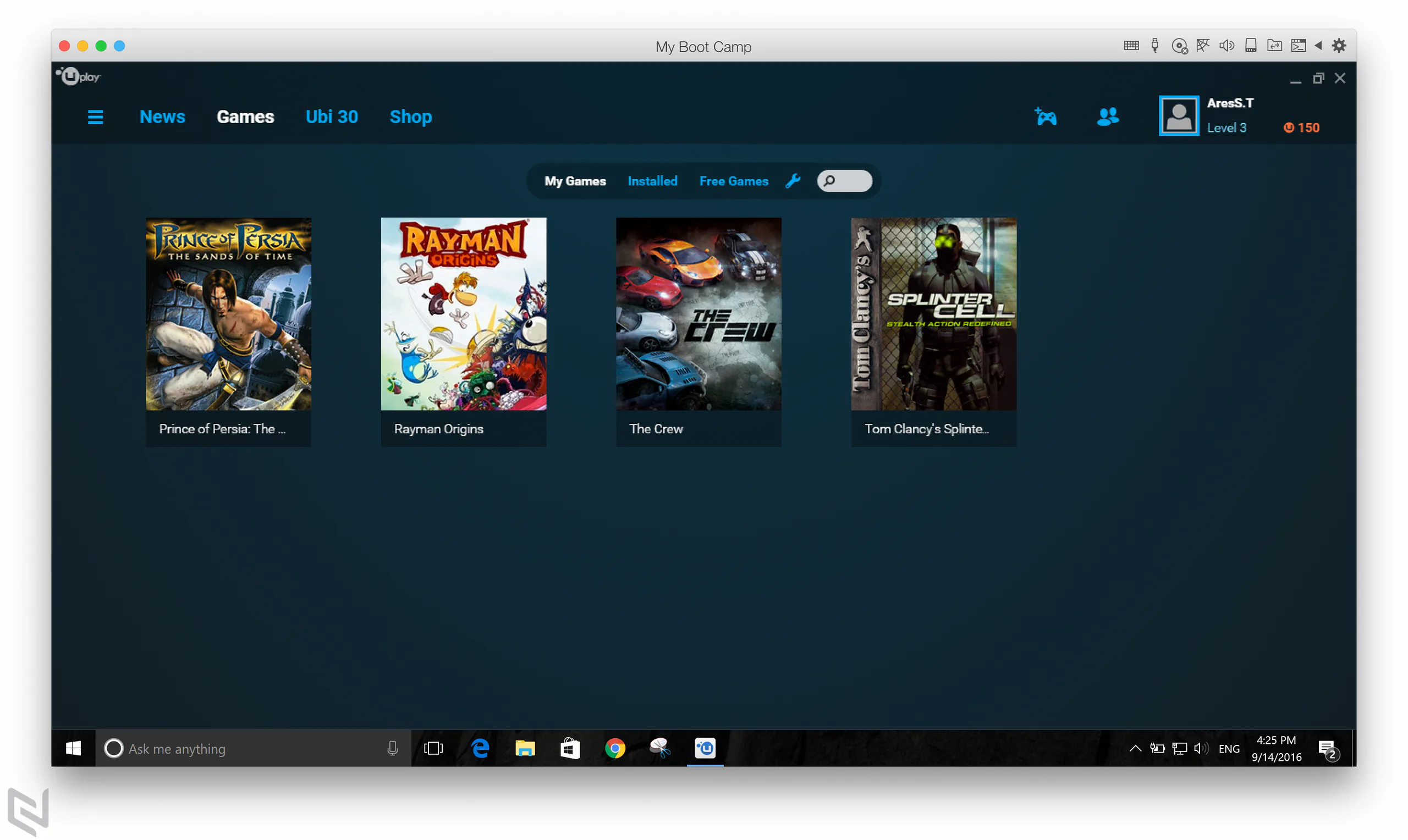The height and width of the screenshot is (840, 1408).
Task: Open Rayman Origins game tile
Action: pyautogui.click(x=463, y=331)
